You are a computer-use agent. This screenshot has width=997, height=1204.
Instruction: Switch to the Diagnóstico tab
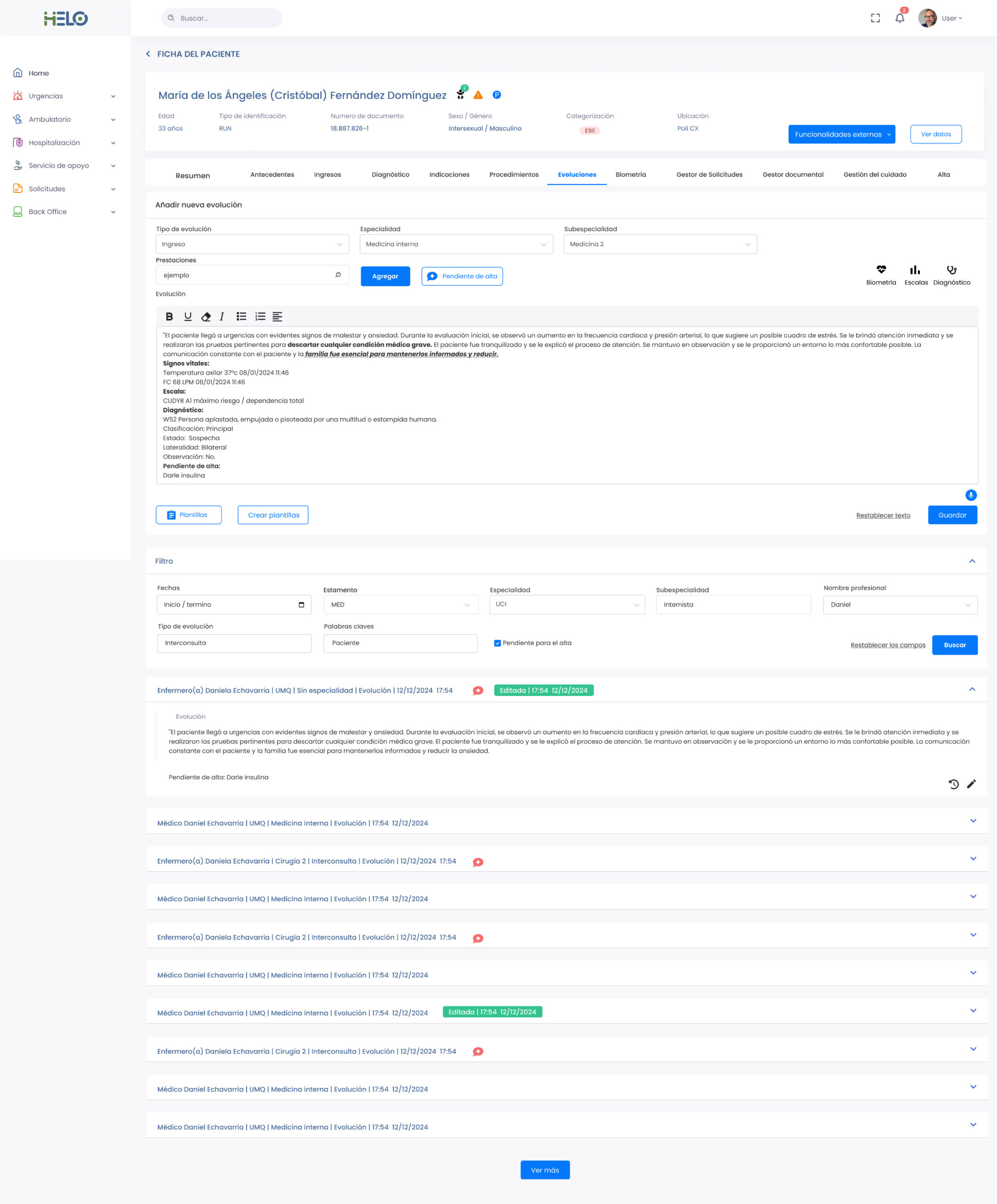click(390, 175)
